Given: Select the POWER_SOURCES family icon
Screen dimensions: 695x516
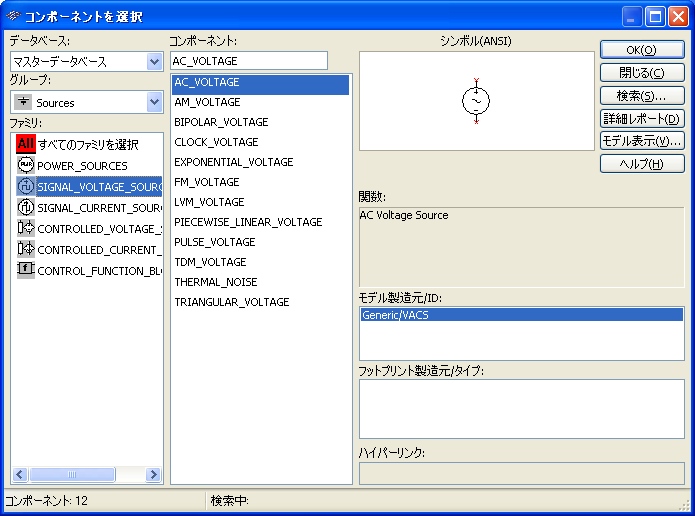Looking at the screenshot, I should click(x=26, y=165).
